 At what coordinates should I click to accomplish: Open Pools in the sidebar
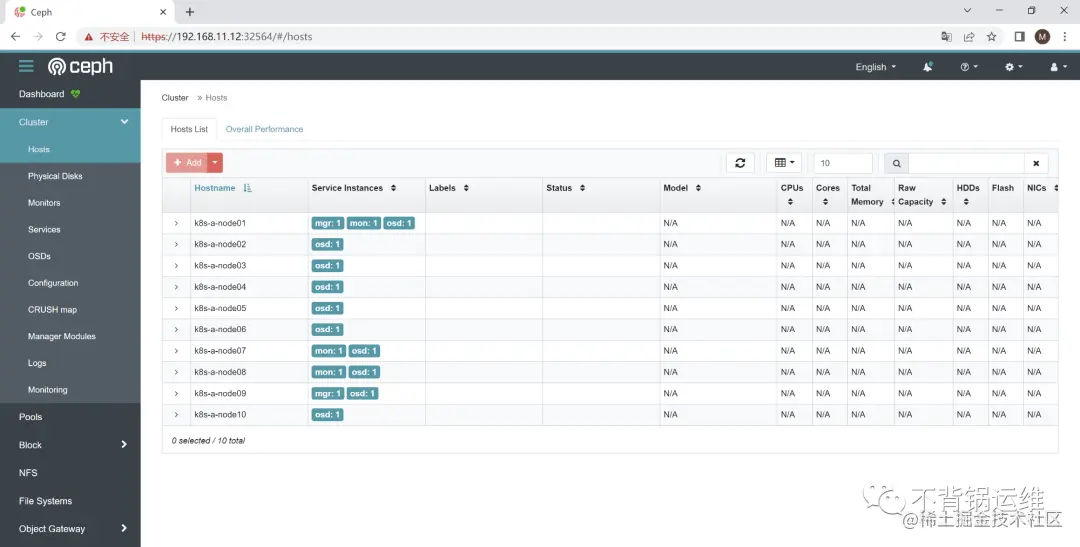30,417
